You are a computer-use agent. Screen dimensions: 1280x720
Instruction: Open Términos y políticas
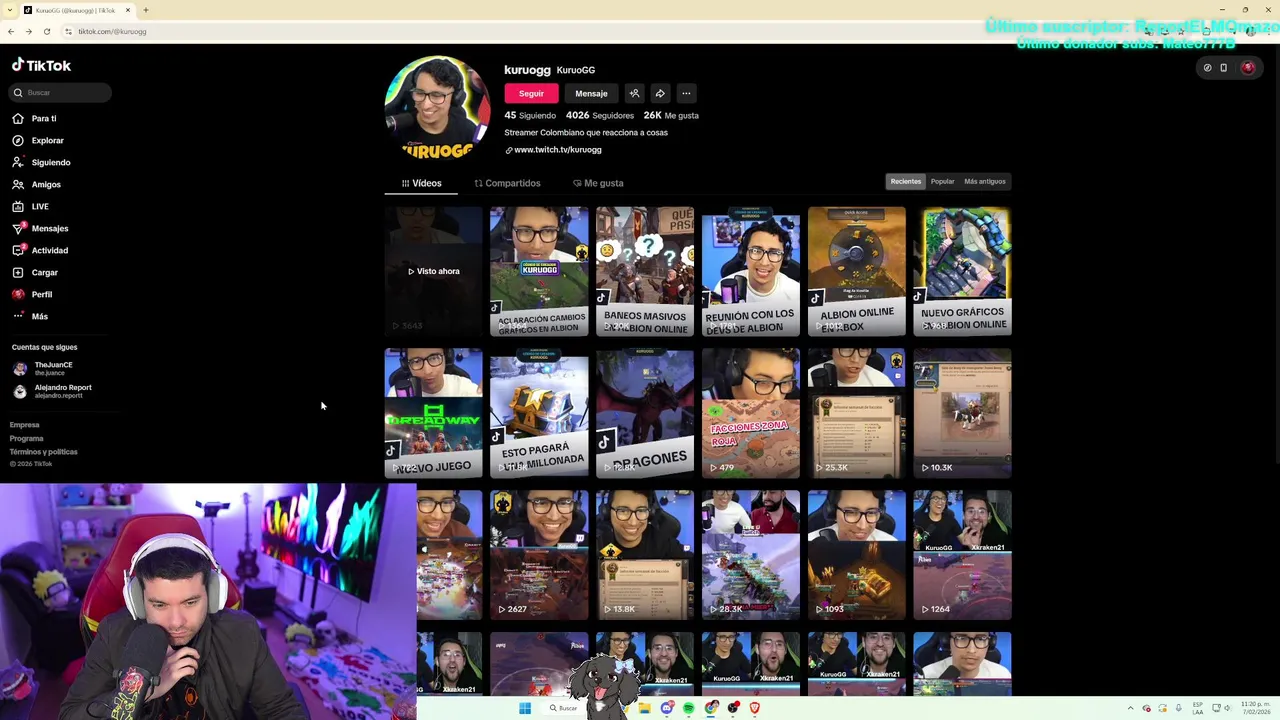tap(43, 451)
